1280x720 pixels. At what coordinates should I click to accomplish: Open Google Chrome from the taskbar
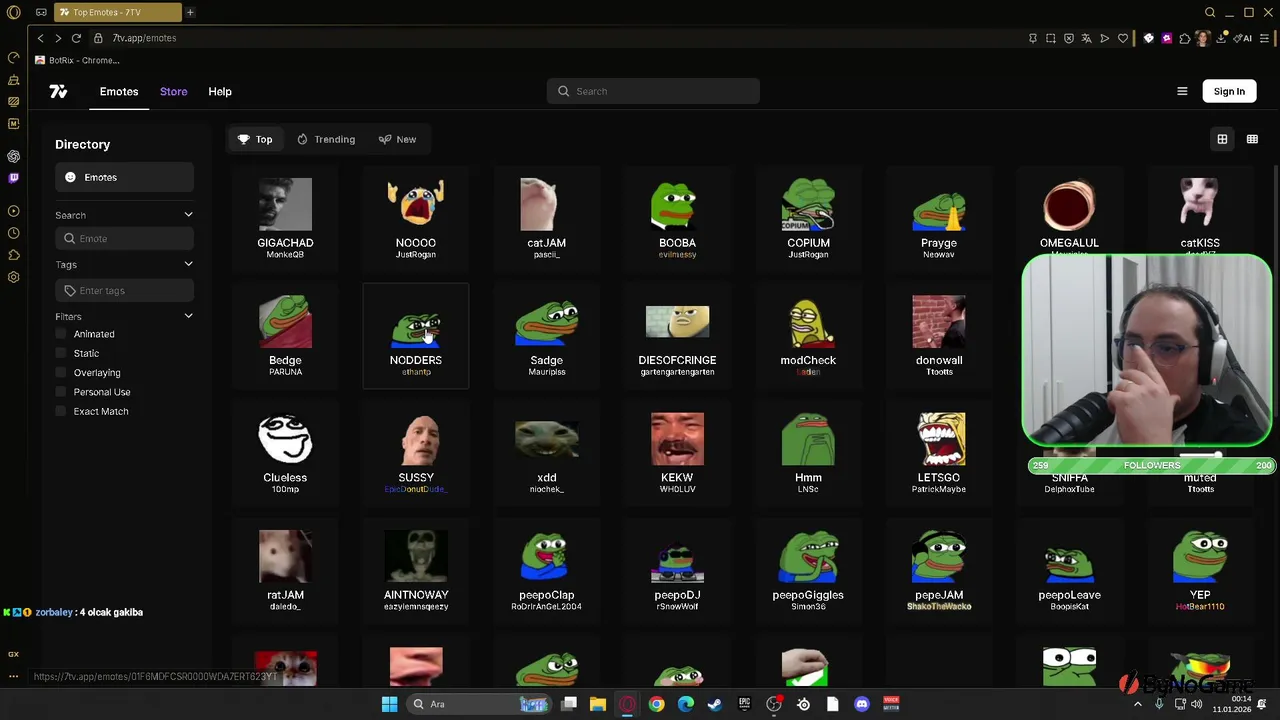pos(656,704)
